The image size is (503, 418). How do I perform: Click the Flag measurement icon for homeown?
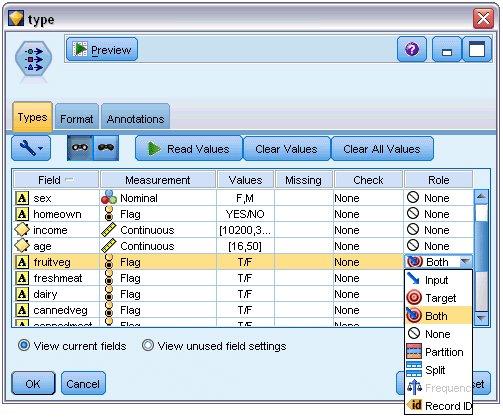(109, 213)
